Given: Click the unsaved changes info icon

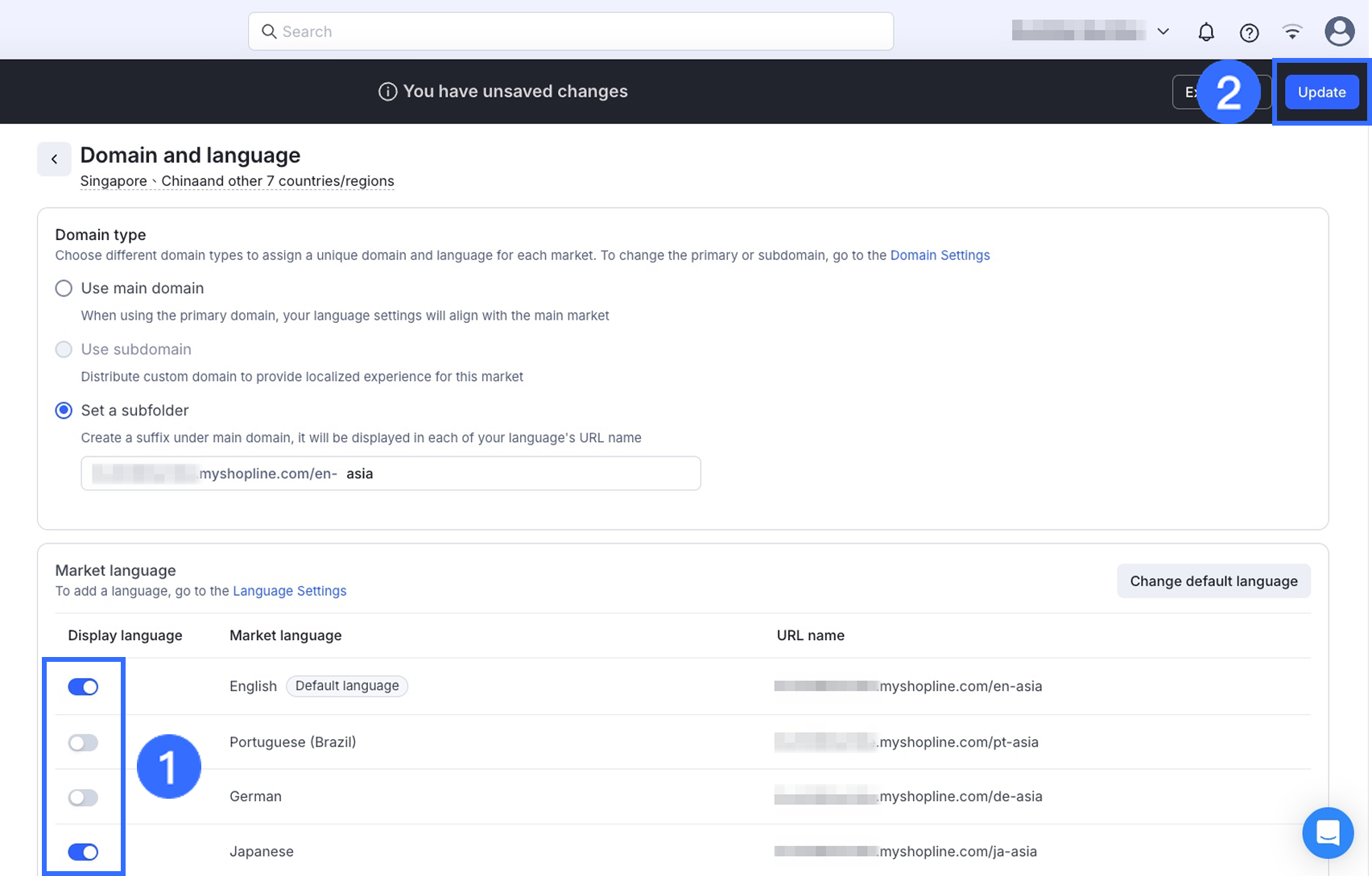Looking at the screenshot, I should 387,92.
